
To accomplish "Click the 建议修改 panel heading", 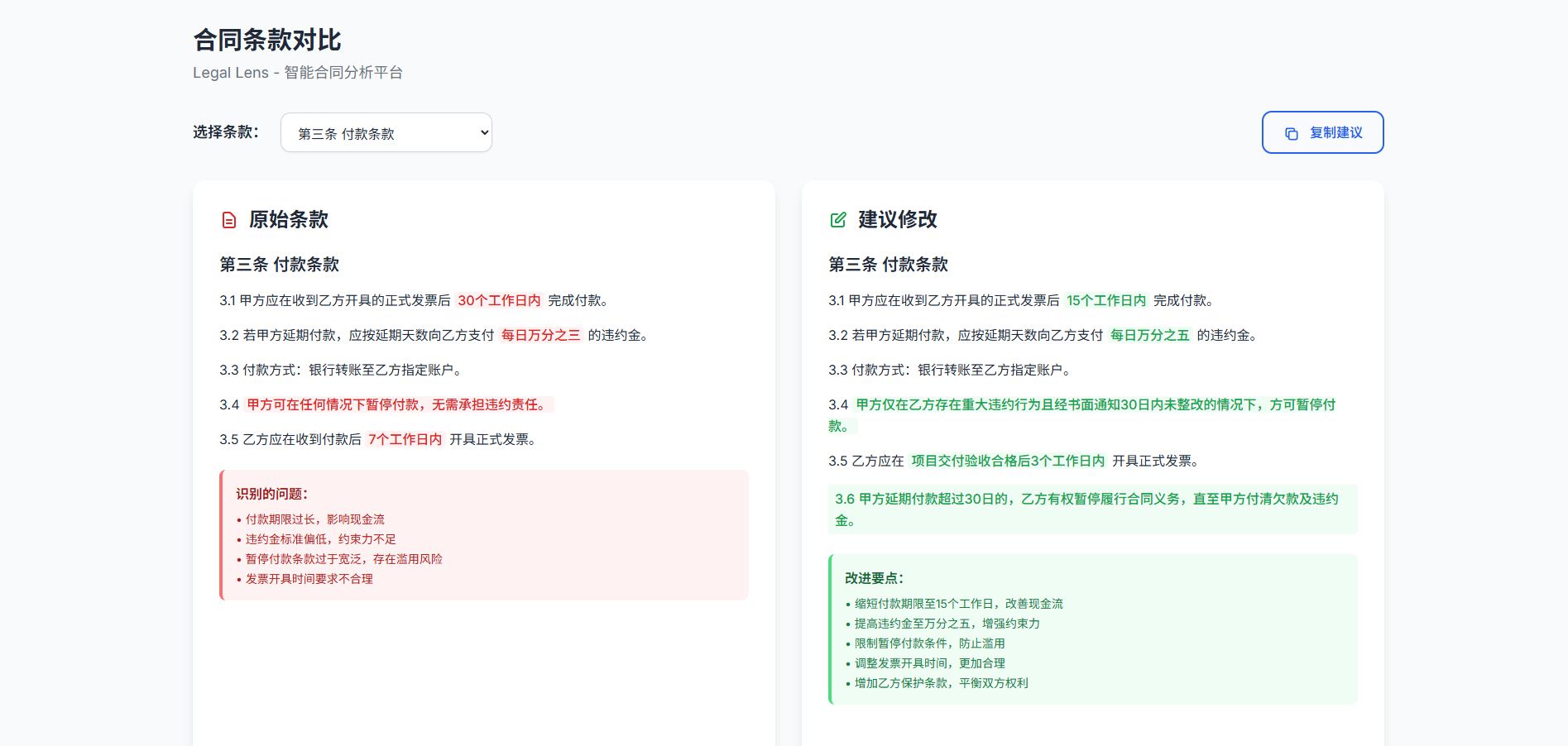I will point(899,220).
